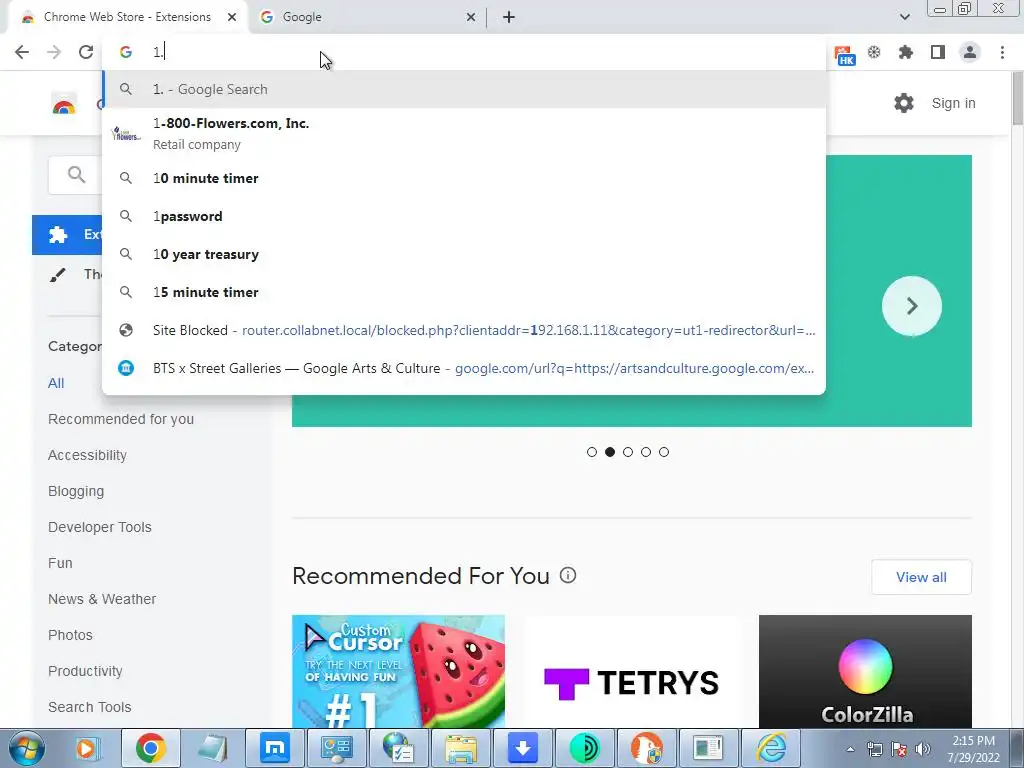This screenshot has height=768, width=1024.
Task: Click the info icon beside Recommended For You
Action: [x=568, y=575]
